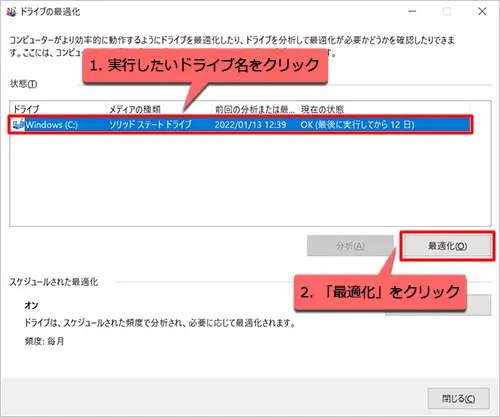Screen dimensions: 500x417
Task: Click the 前回の分析または最... column header
Action: (255, 109)
